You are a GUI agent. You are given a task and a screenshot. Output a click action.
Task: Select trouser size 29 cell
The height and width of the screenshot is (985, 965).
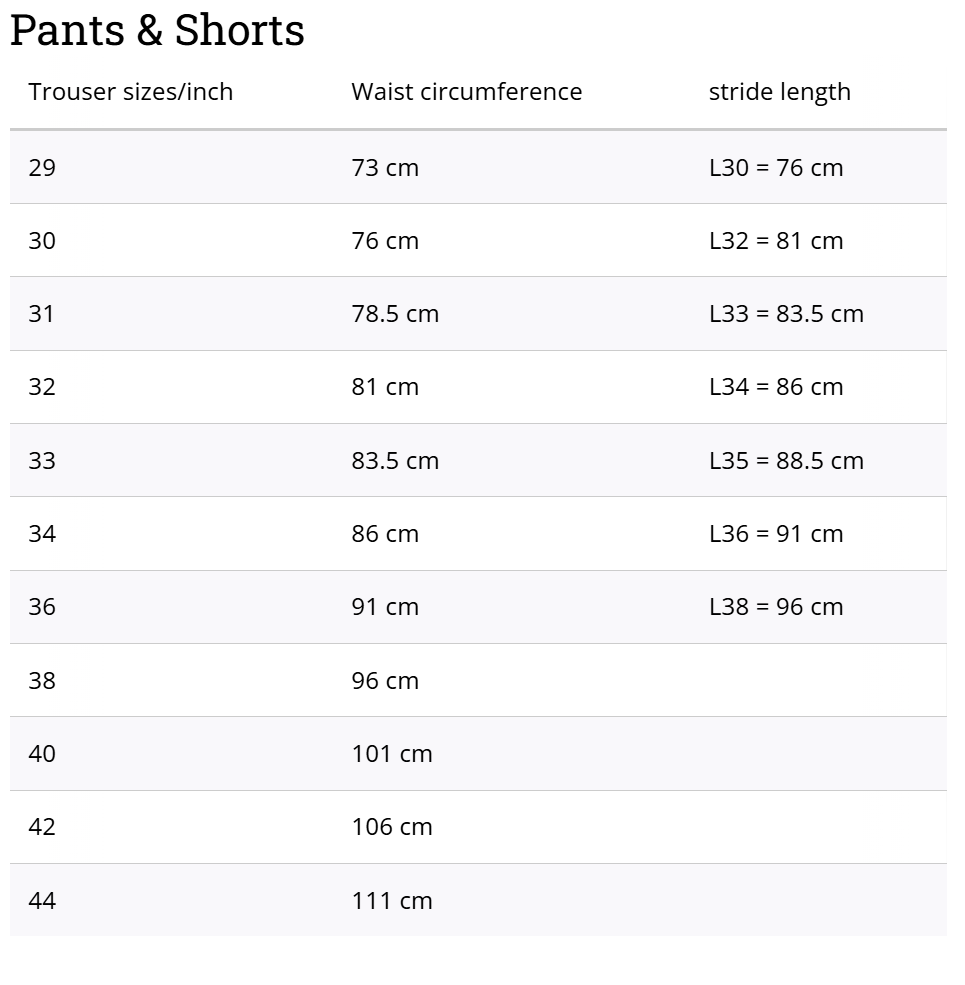pyautogui.click(x=42, y=167)
